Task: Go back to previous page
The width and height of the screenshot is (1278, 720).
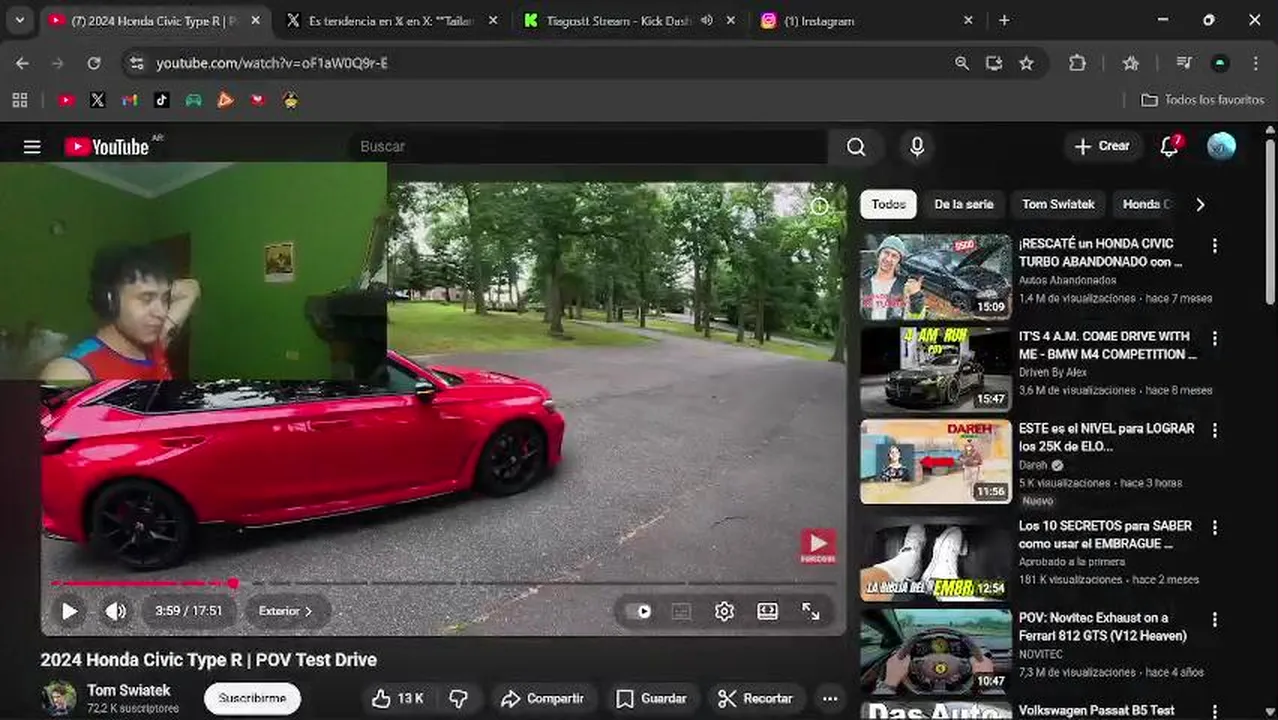Action: coord(22,63)
